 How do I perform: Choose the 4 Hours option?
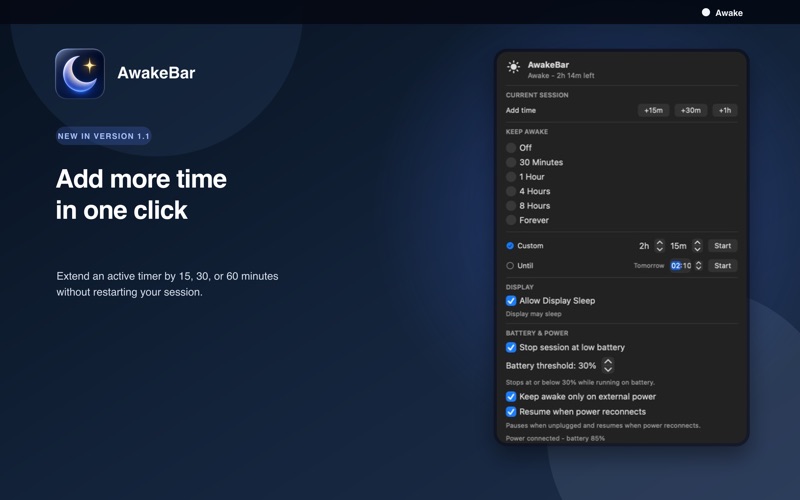[511, 191]
